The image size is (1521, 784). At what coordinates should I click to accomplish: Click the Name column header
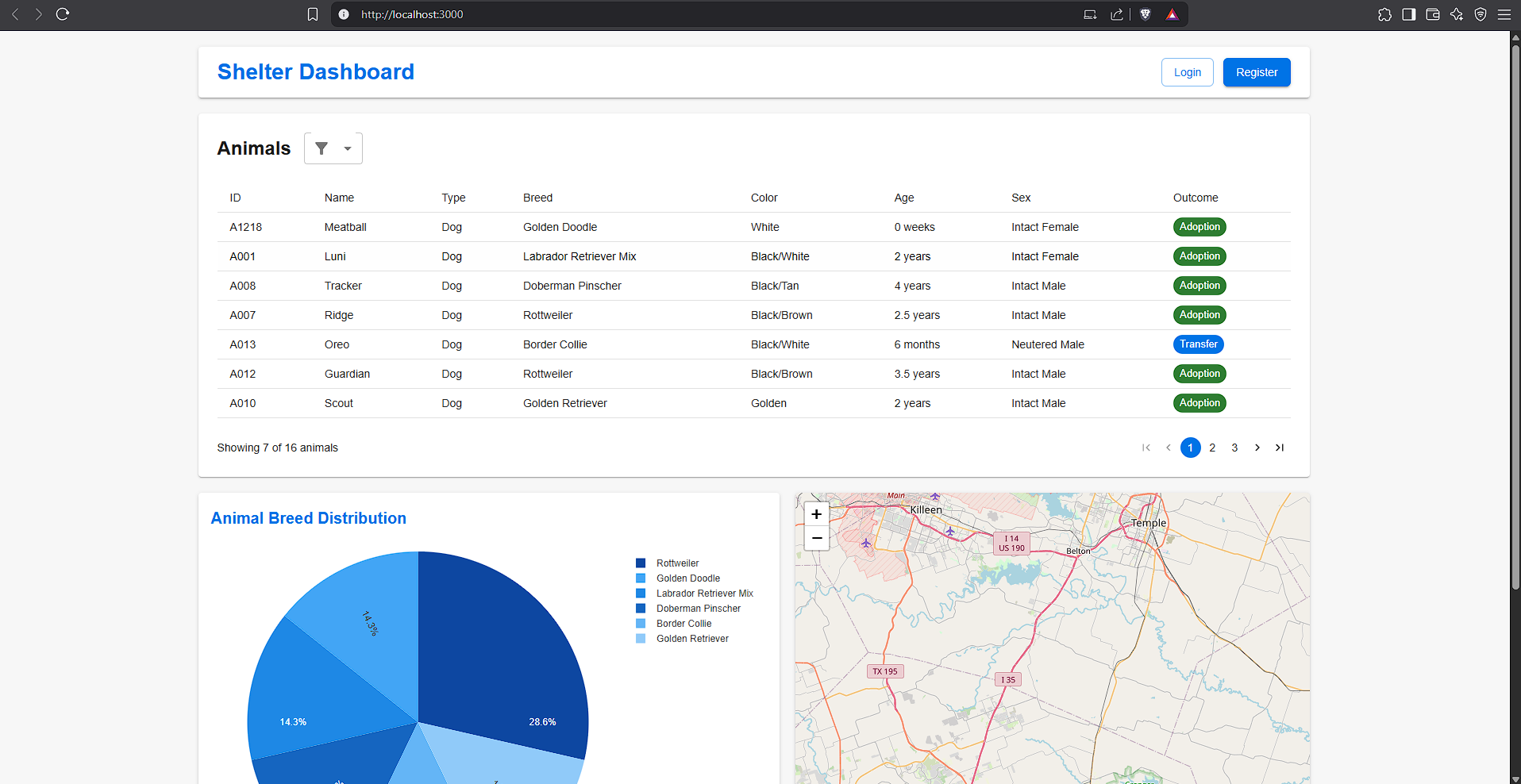click(x=339, y=198)
